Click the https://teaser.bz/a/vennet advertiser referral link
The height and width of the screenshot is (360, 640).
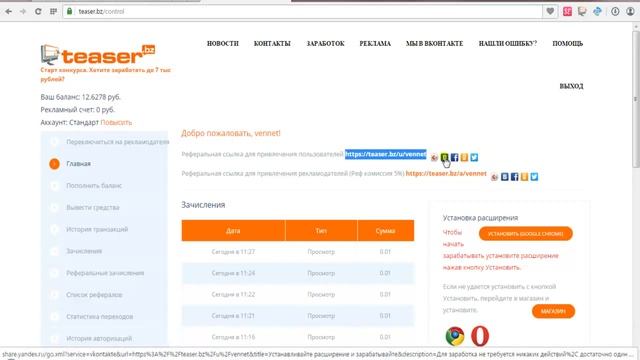pyautogui.click(x=446, y=173)
